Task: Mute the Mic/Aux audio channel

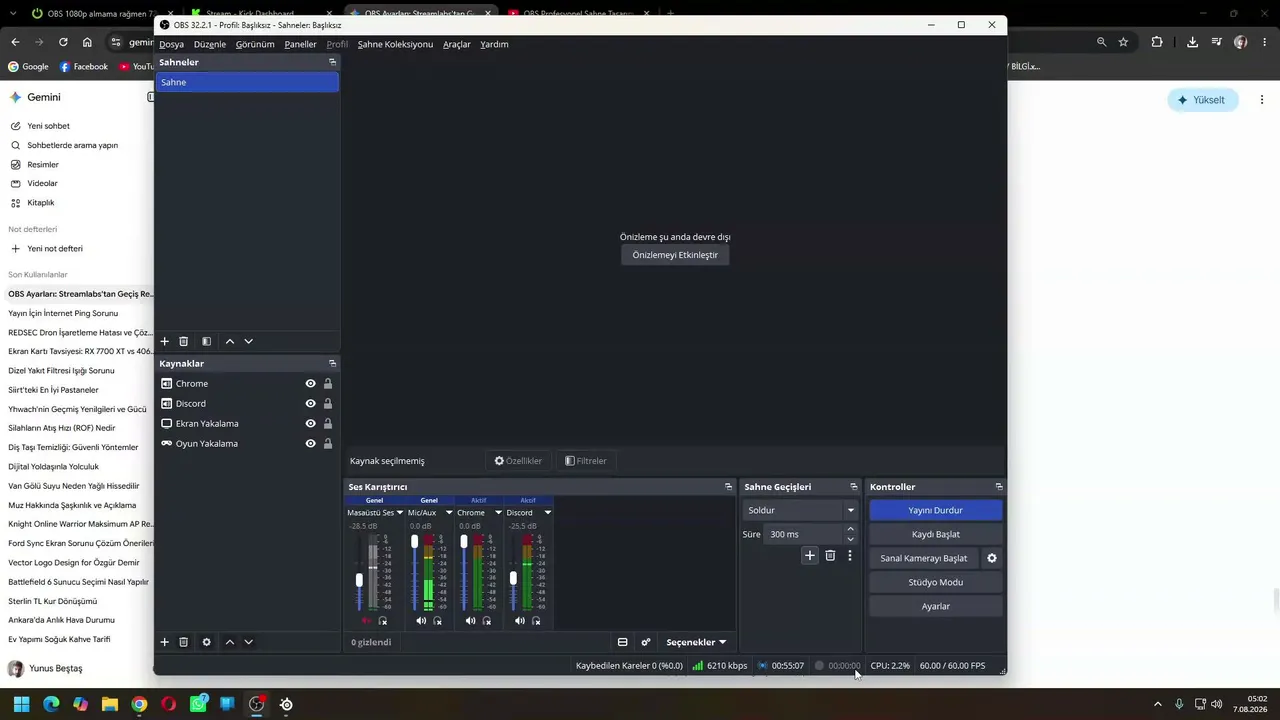Action: point(421,621)
